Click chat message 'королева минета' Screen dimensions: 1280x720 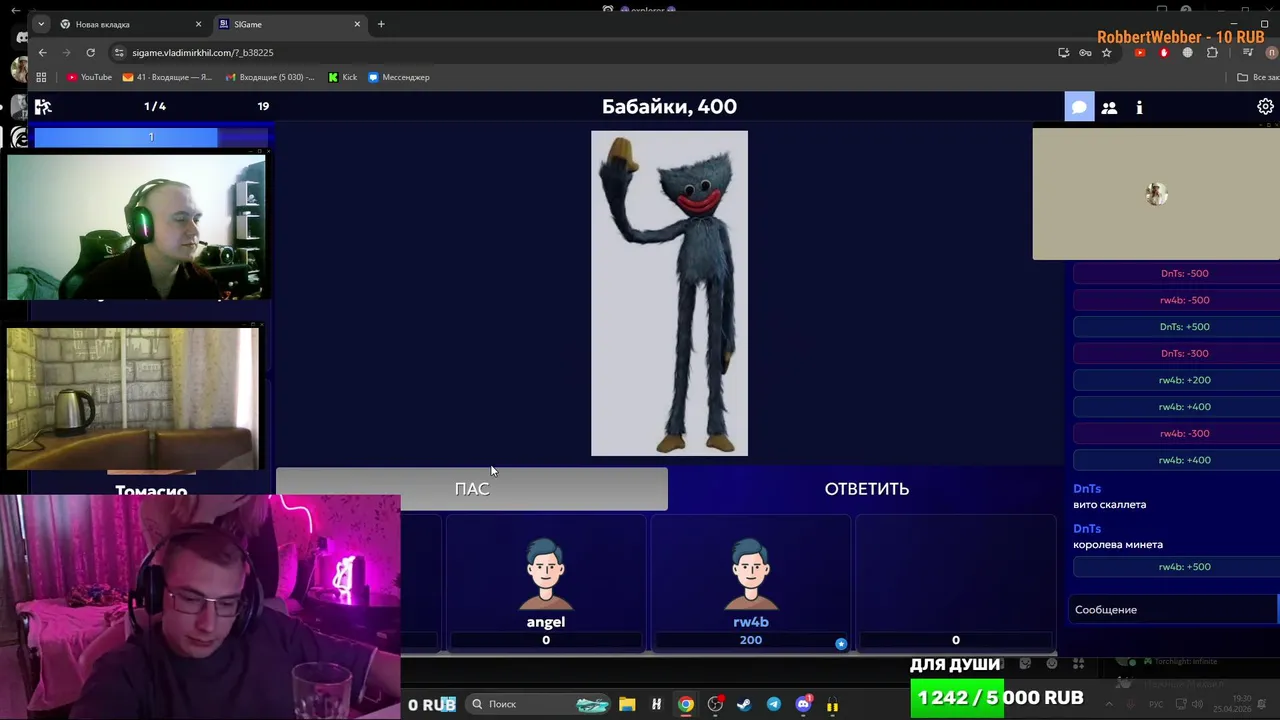[x=1118, y=545]
